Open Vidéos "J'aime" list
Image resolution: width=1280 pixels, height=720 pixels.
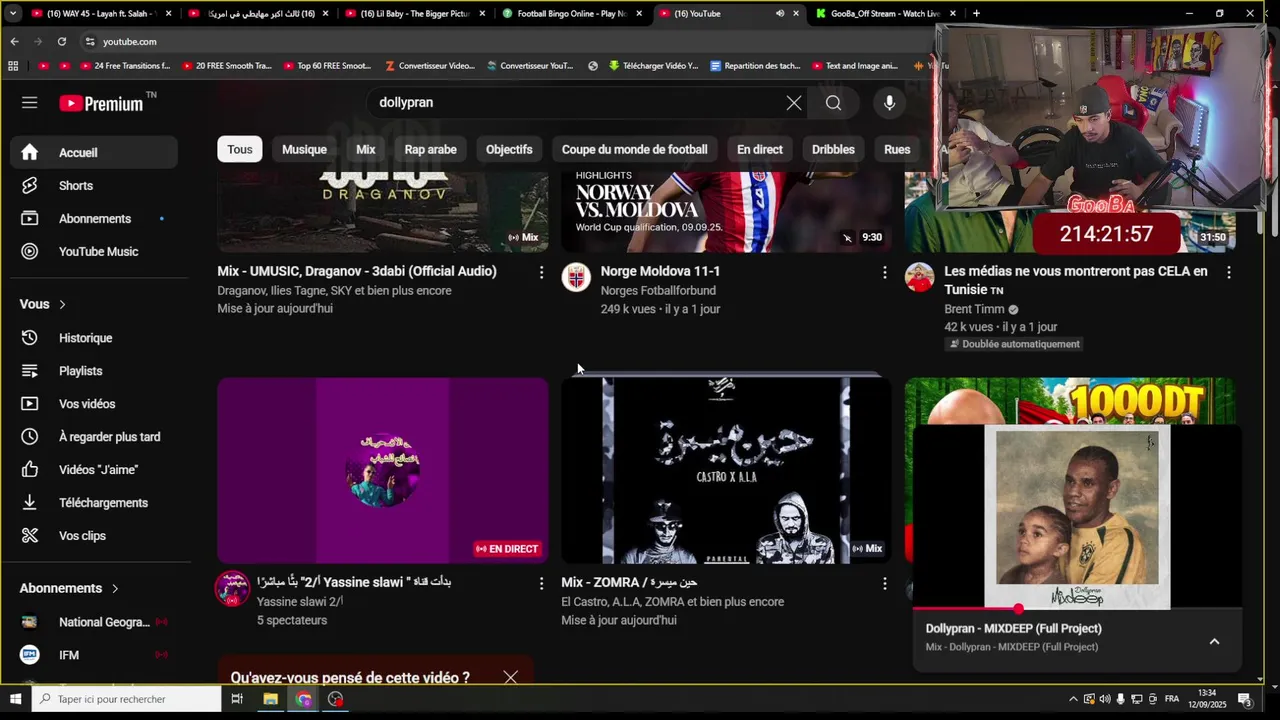point(94,470)
